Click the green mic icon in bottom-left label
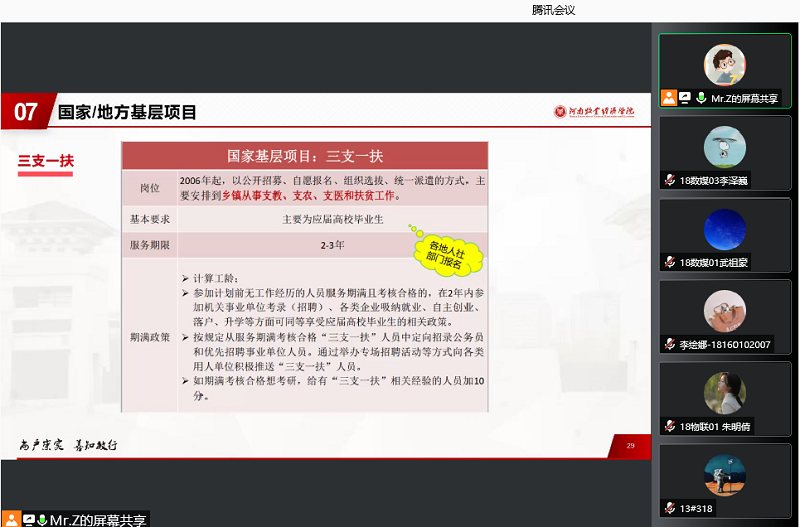The image size is (800, 527). pyautogui.click(x=42, y=519)
